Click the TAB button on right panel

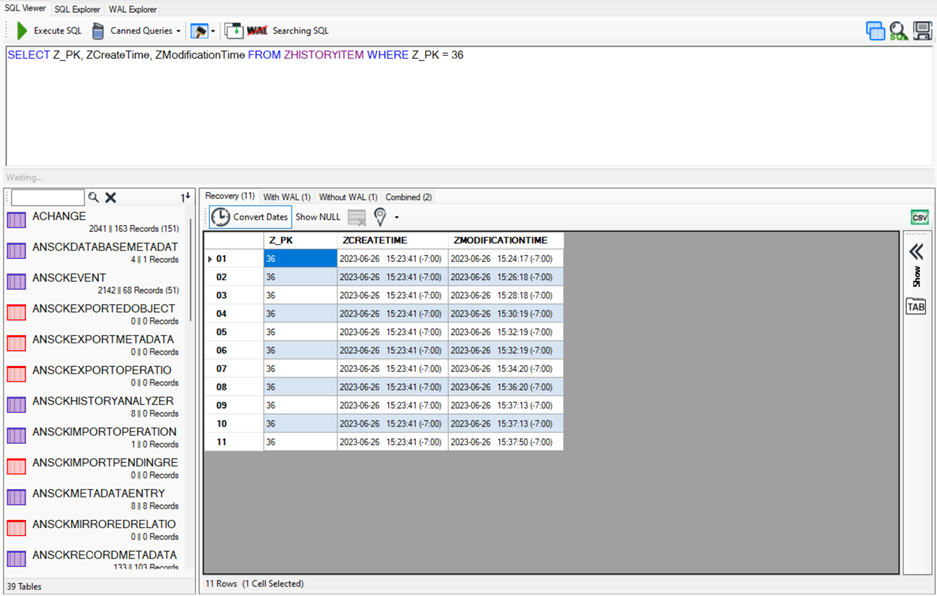[x=915, y=307]
